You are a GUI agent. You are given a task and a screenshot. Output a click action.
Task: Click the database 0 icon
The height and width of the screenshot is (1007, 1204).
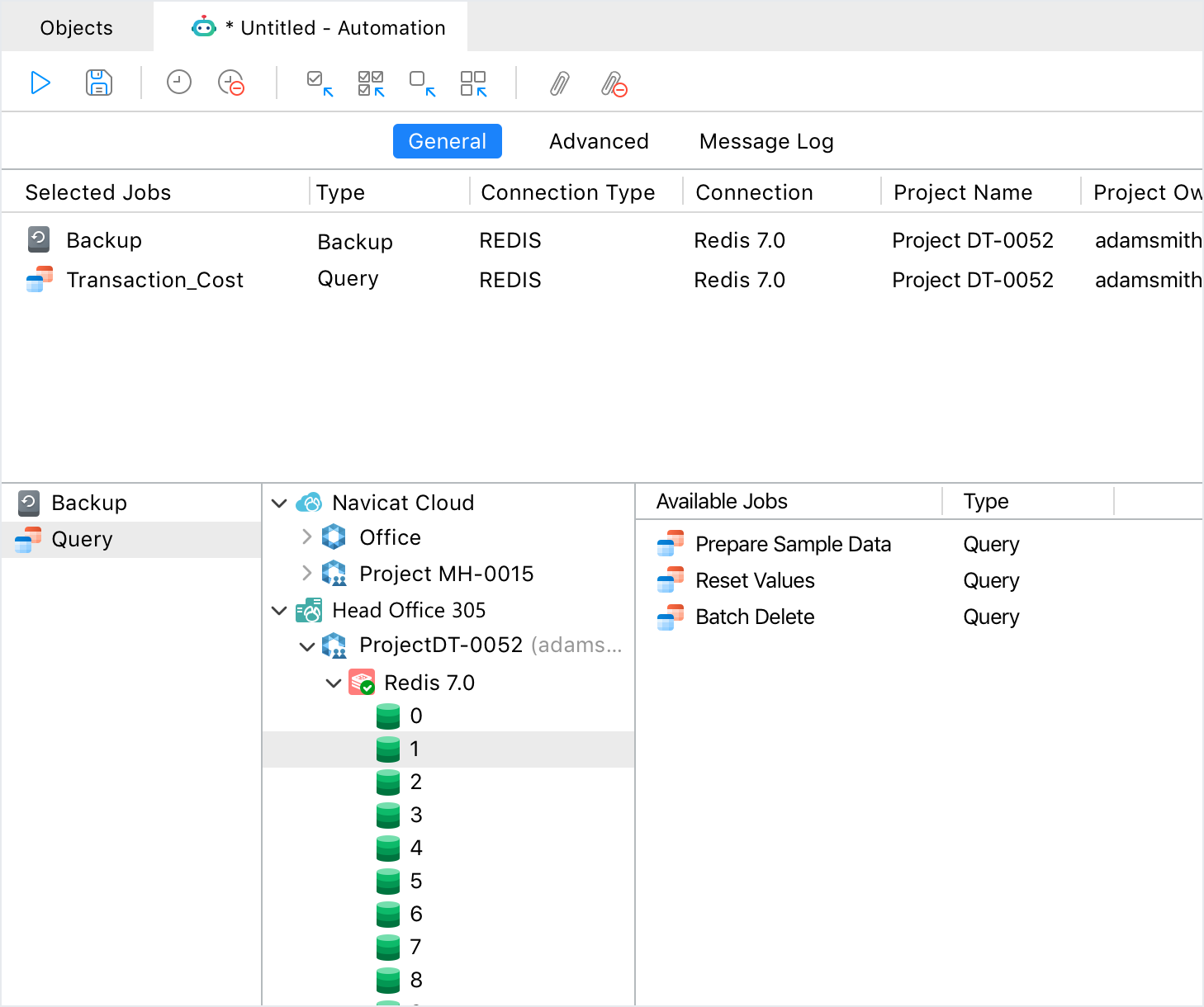(388, 716)
